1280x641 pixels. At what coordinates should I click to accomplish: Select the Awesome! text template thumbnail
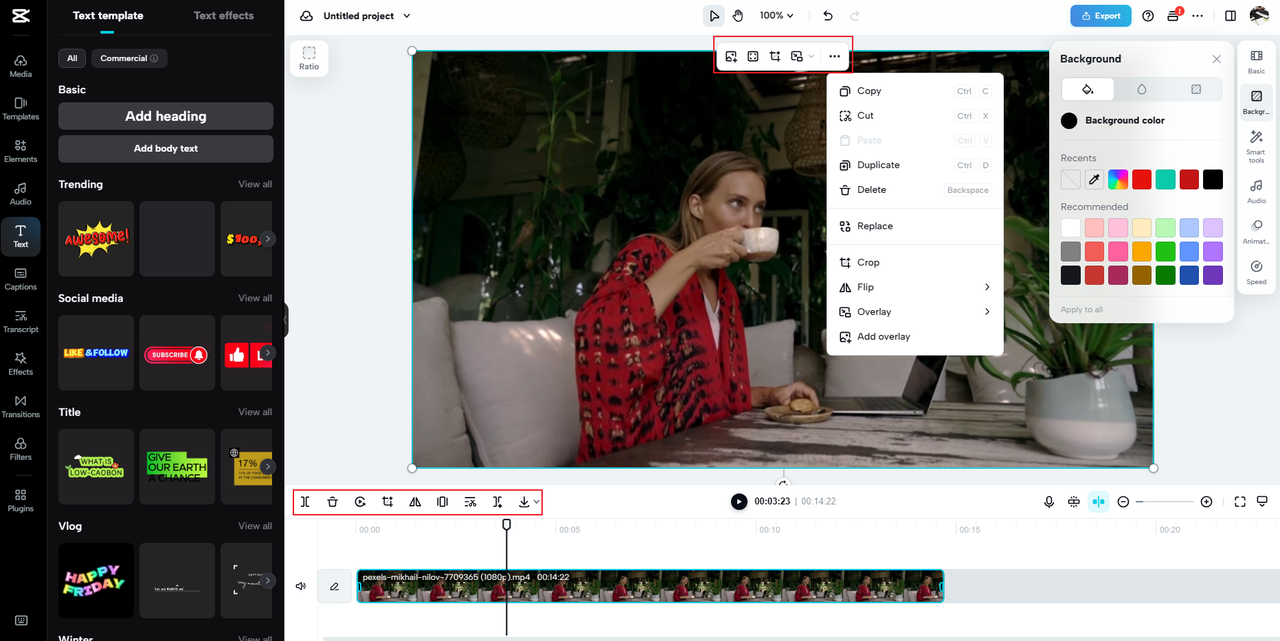tap(96, 239)
